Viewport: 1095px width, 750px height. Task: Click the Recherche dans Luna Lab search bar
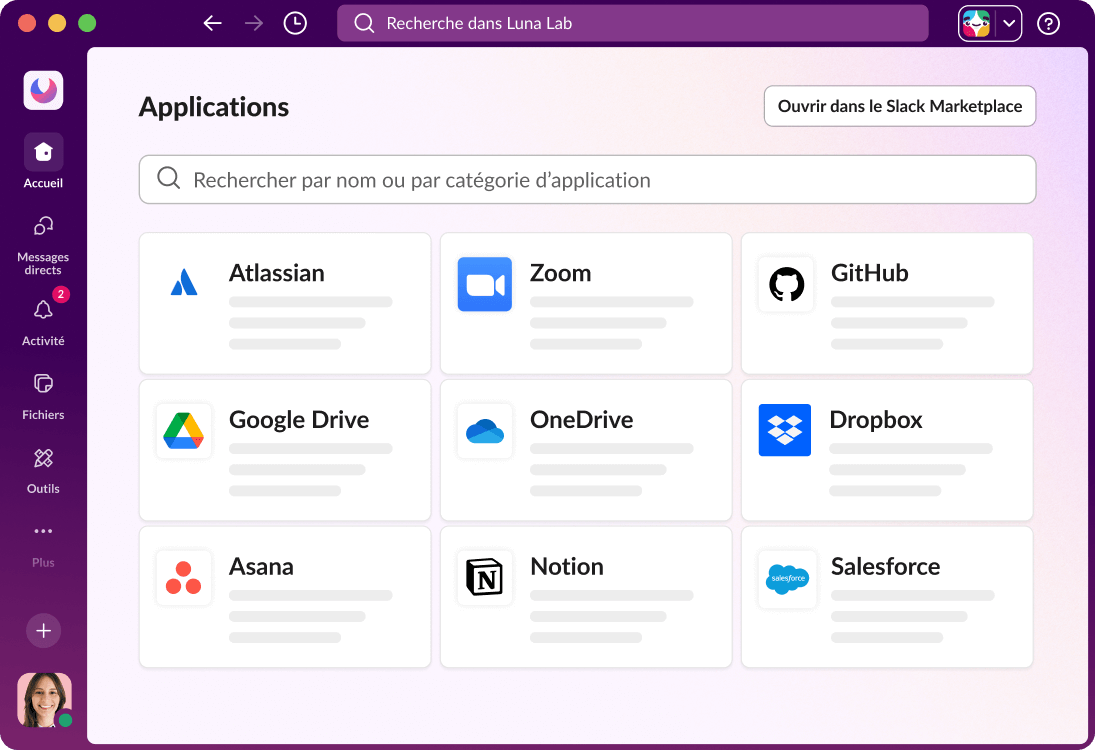click(x=632, y=23)
